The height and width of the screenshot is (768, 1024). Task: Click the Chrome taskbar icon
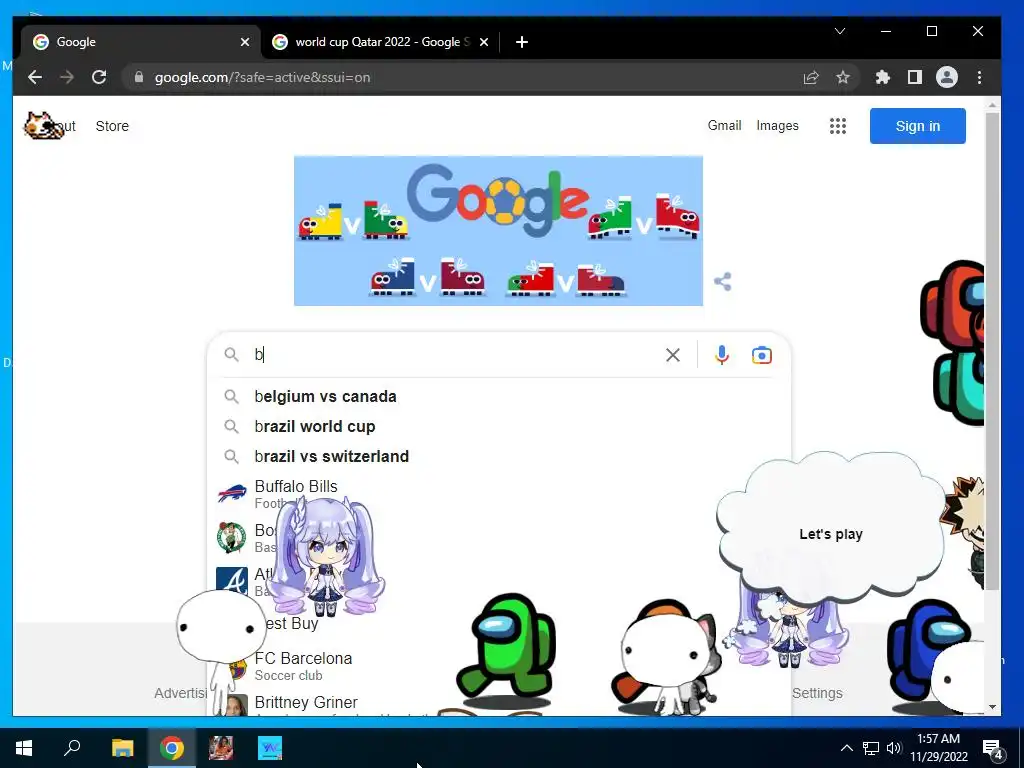[172, 748]
